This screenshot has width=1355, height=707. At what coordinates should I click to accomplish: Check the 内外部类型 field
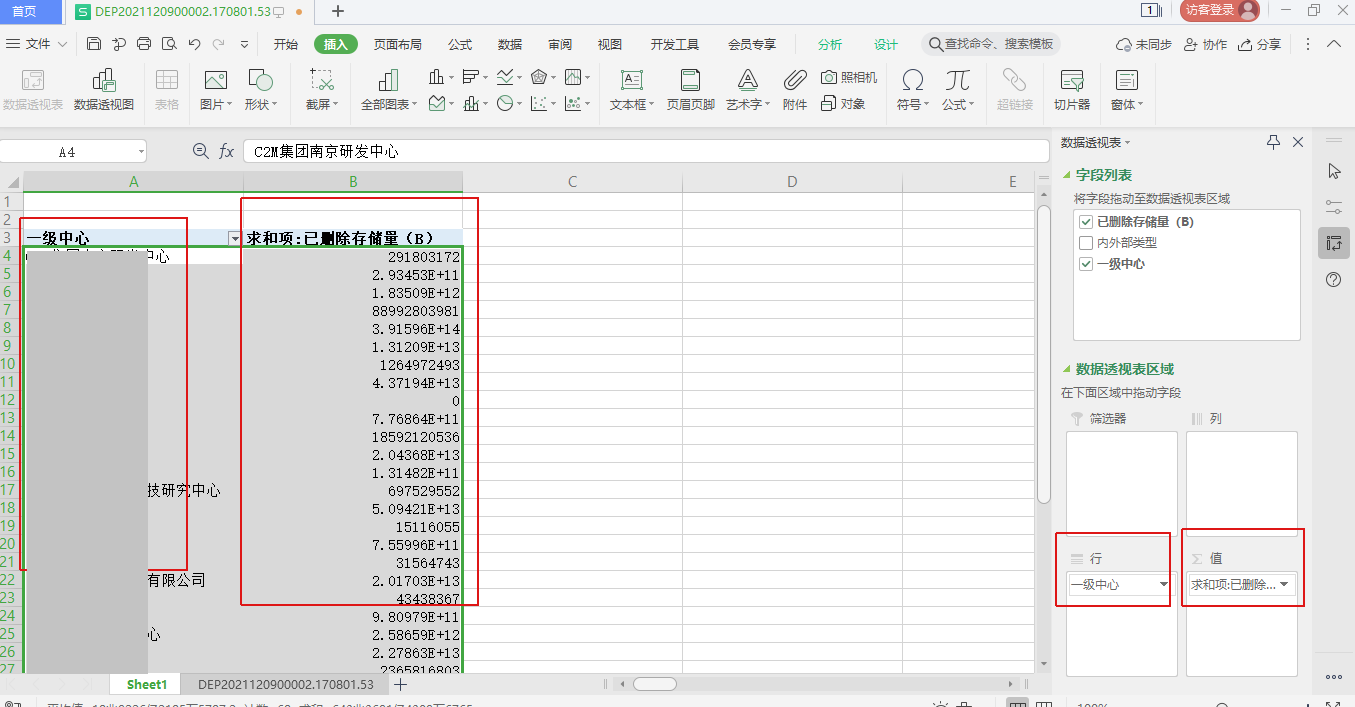click(x=1086, y=243)
